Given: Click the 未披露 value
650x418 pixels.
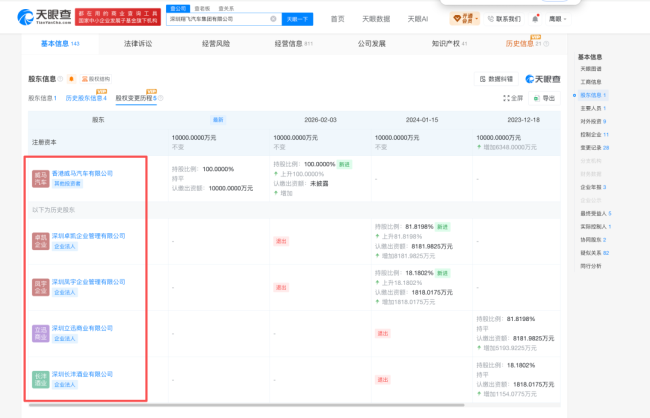Looking at the screenshot, I should coord(319,183).
